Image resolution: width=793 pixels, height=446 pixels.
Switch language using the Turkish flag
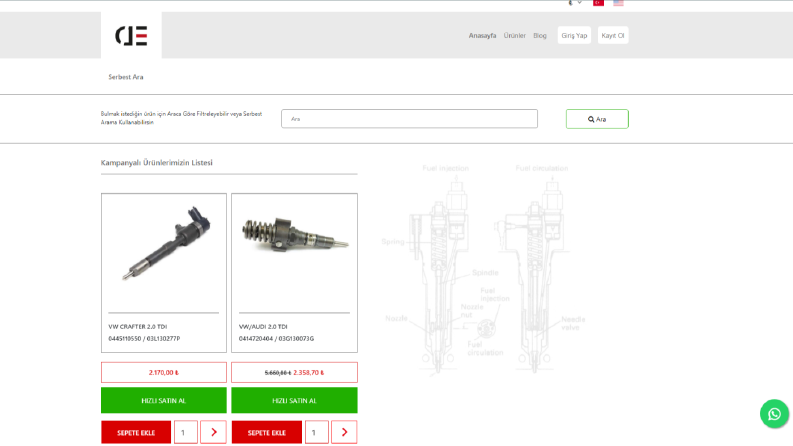tap(598, 3)
